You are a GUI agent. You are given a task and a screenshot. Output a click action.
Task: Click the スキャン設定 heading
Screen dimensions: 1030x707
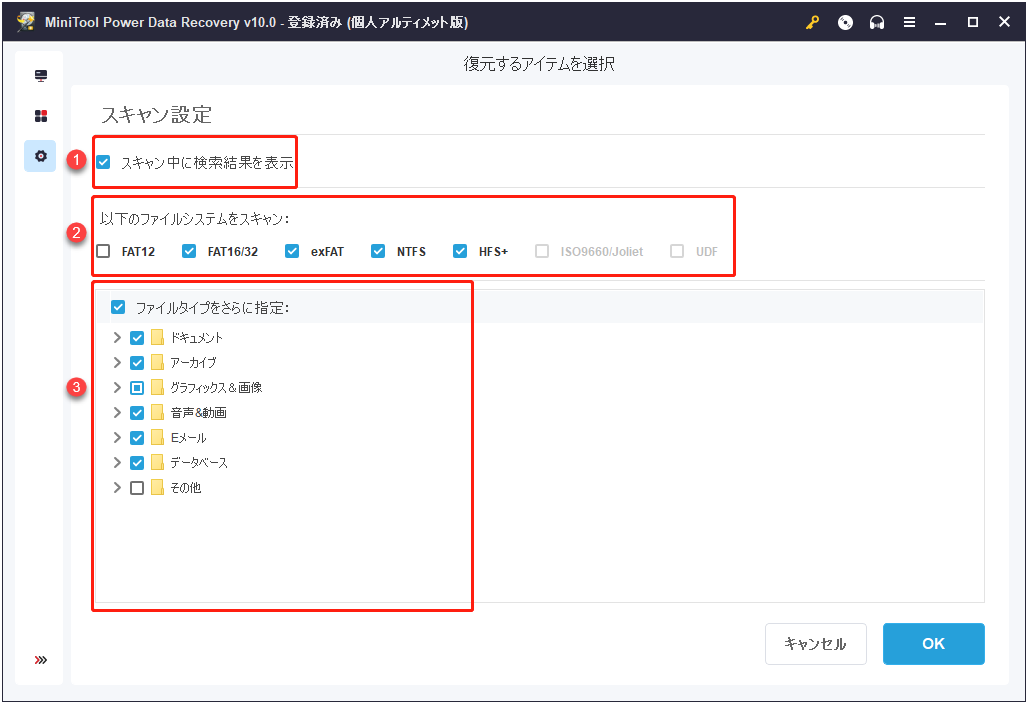156,115
